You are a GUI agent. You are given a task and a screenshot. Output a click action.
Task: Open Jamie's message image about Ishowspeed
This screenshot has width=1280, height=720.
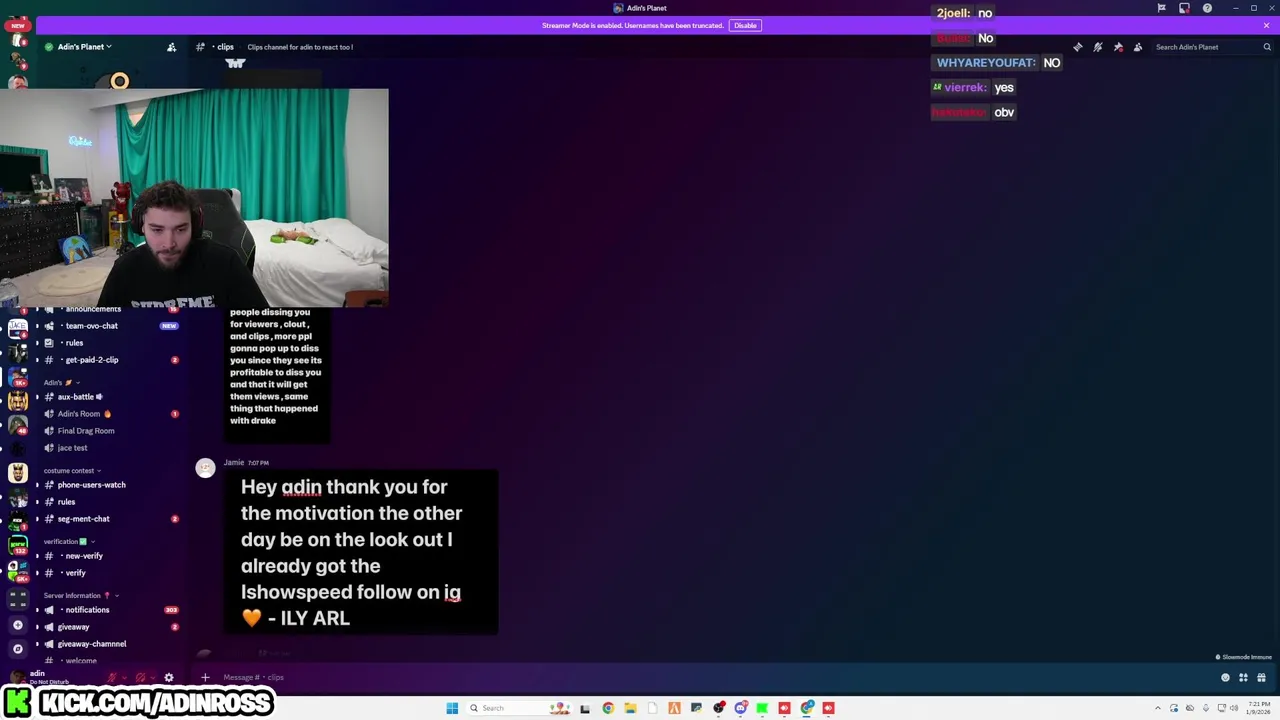click(361, 551)
